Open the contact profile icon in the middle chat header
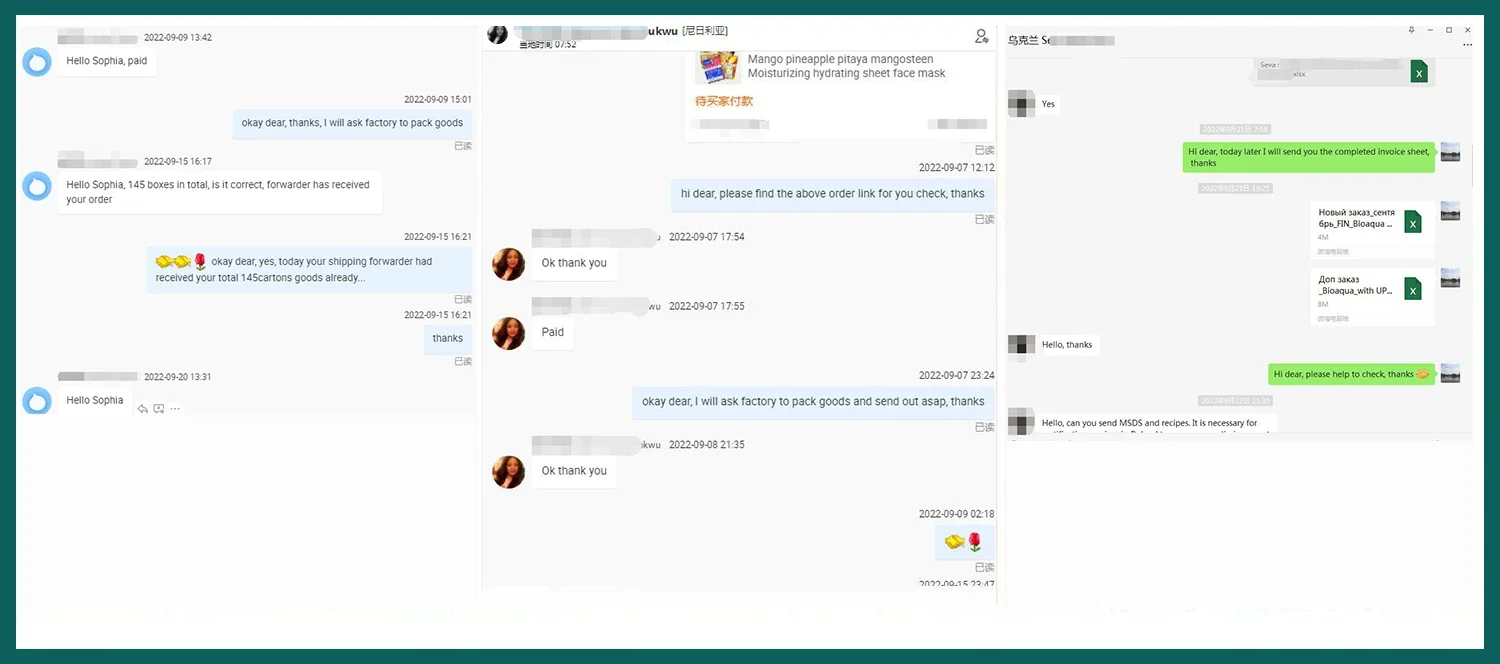The height and width of the screenshot is (664, 1500). click(x=981, y=36)
